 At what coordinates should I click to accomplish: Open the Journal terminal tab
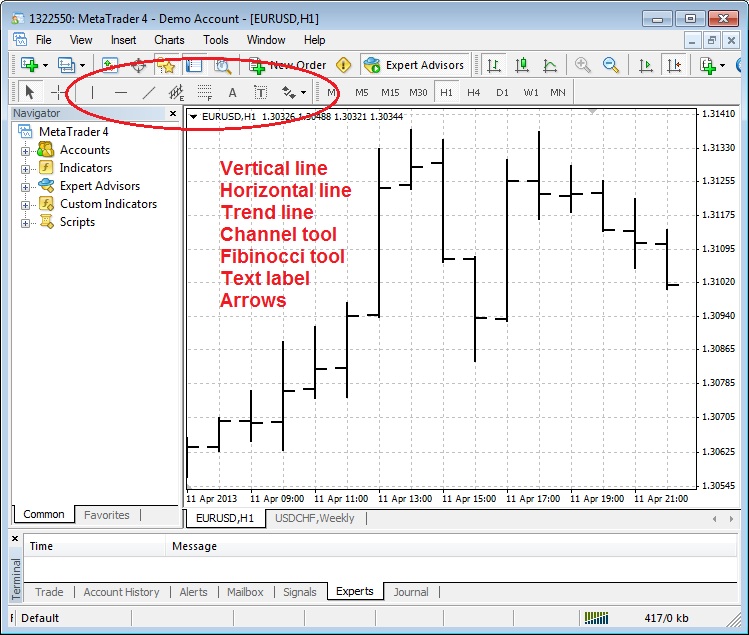click(x=410, y=592)
